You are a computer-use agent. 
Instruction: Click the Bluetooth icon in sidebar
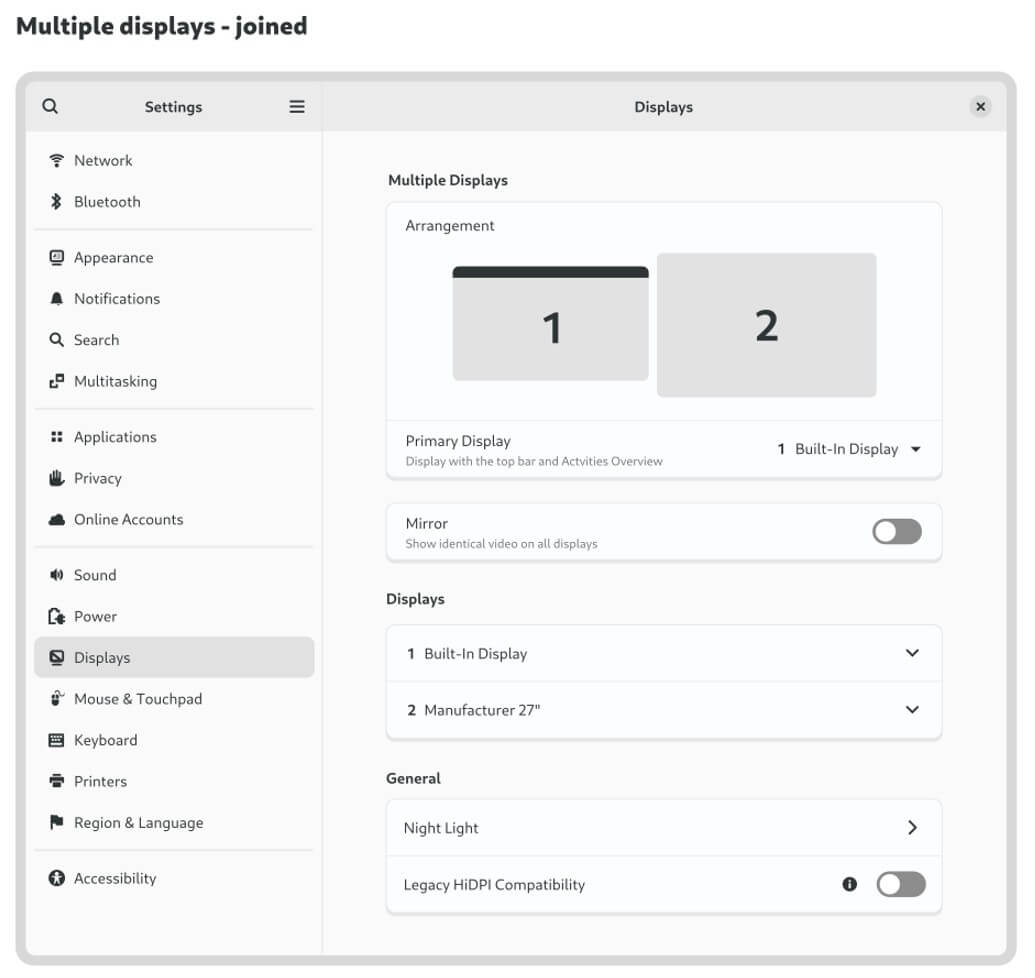point(57,202)
